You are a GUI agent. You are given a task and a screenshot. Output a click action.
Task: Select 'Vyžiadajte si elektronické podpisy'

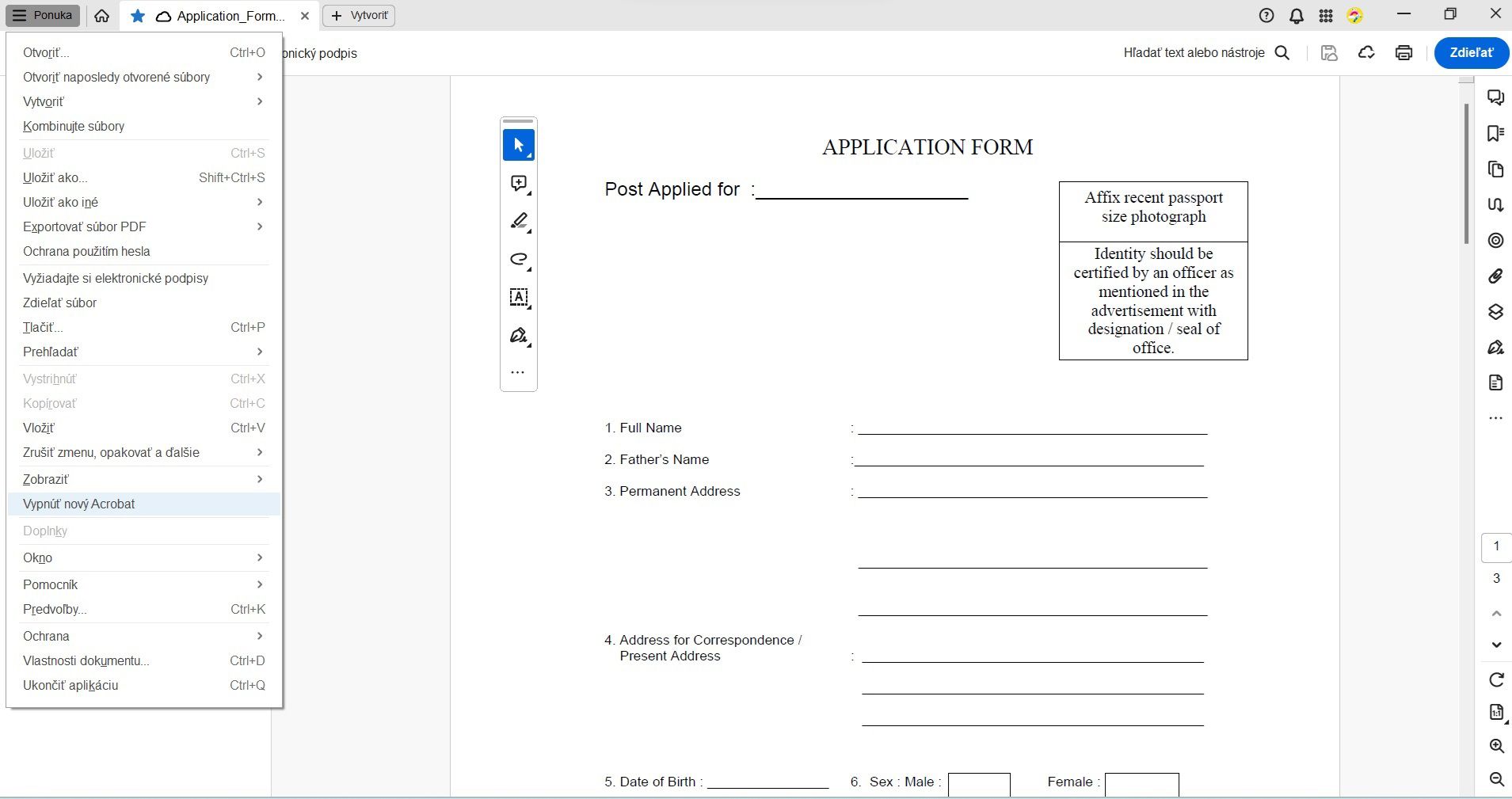click(x=144, y=278)
